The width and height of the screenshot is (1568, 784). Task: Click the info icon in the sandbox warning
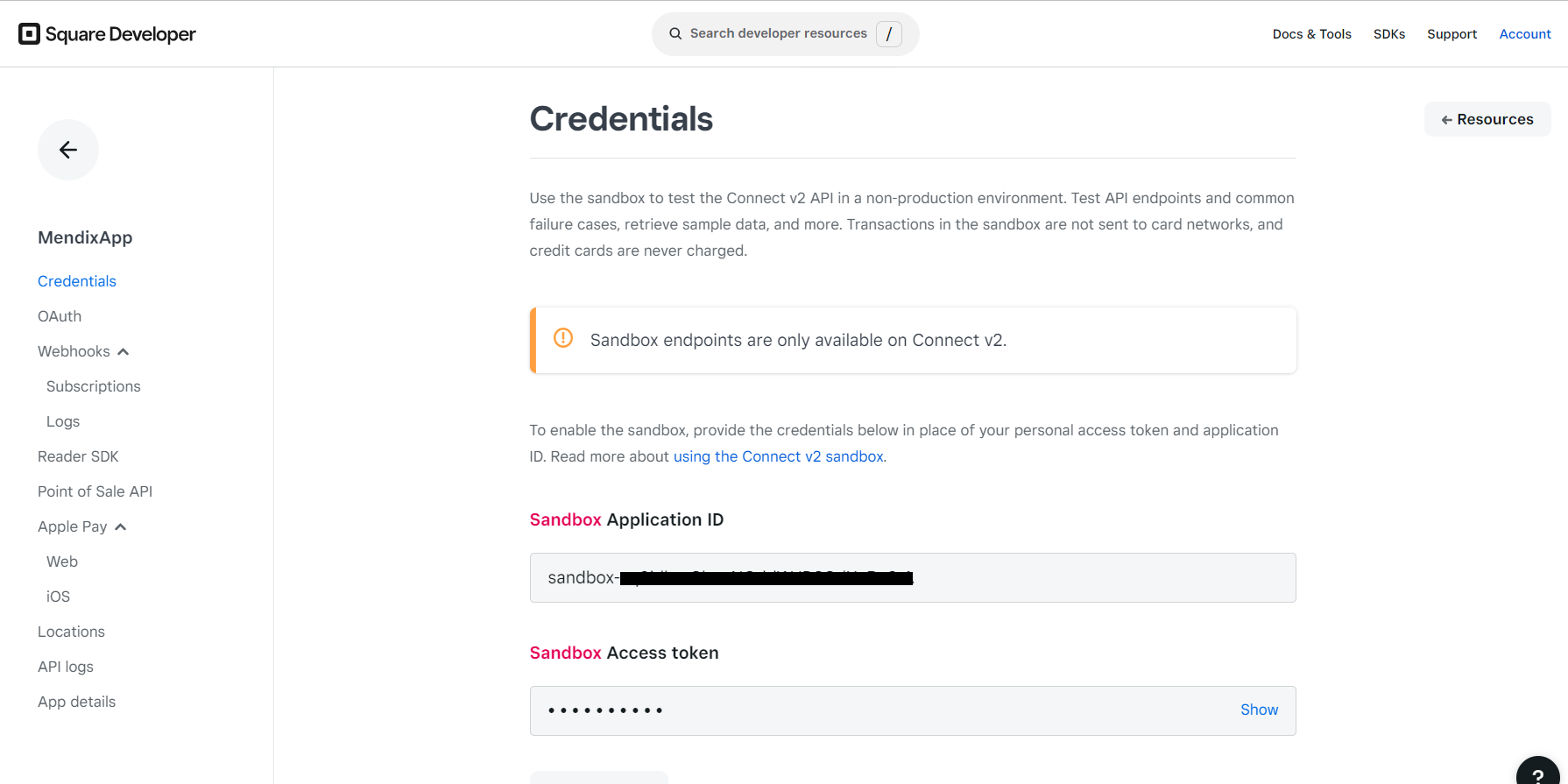pyautogui.click(x=563, y=337)
